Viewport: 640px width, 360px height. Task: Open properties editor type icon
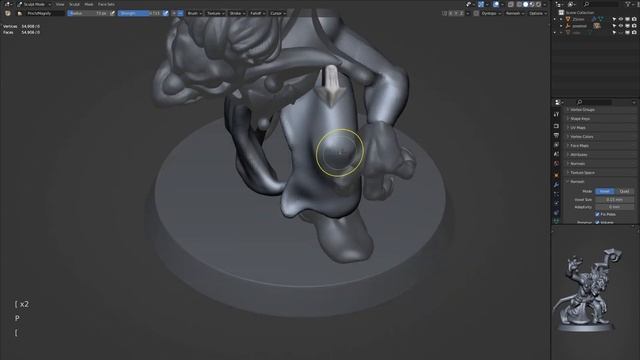pos(558,102)
